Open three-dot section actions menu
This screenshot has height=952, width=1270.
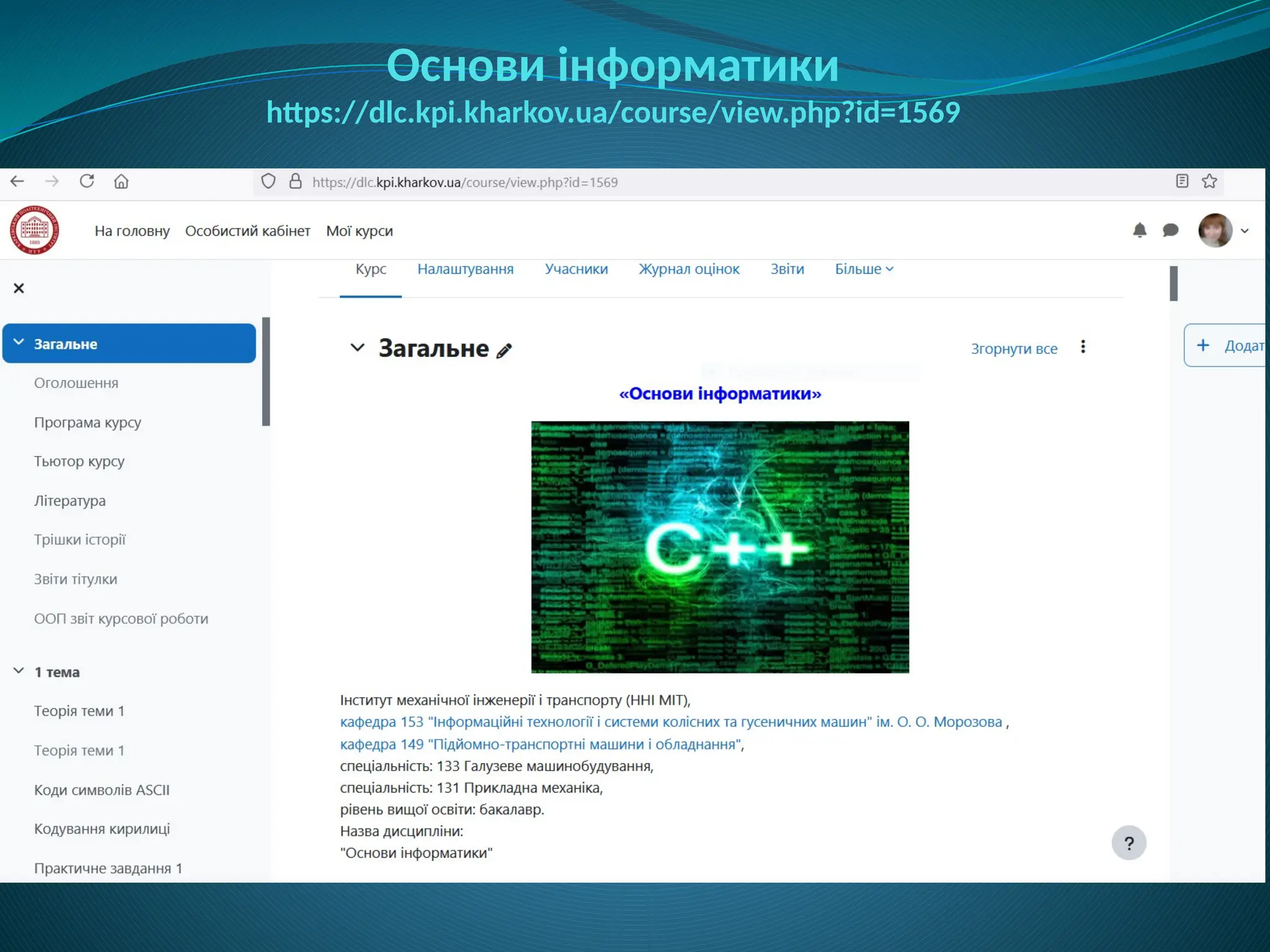point(1083,347)
